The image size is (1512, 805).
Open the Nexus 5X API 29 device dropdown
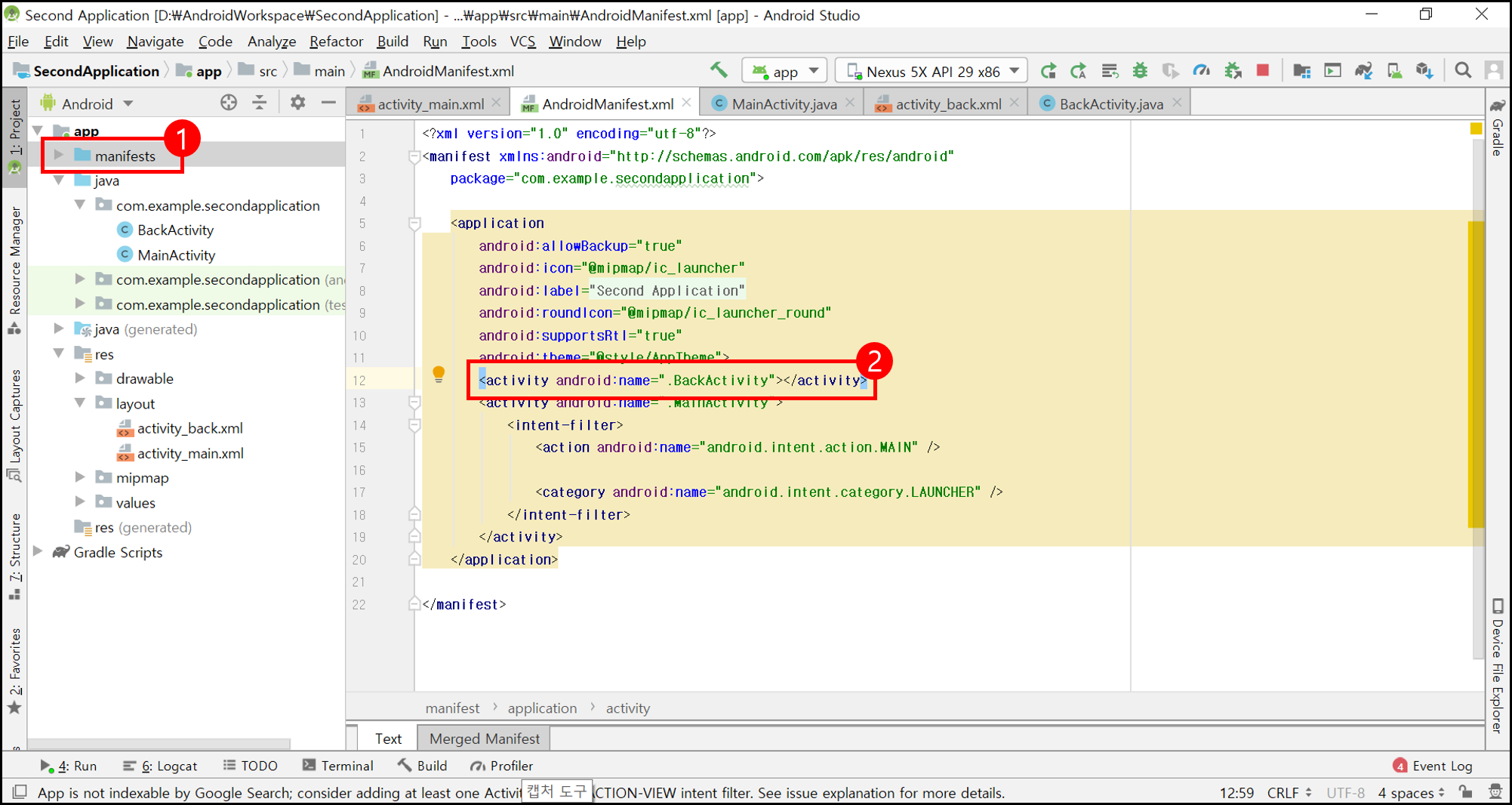(x=932, y=72)
